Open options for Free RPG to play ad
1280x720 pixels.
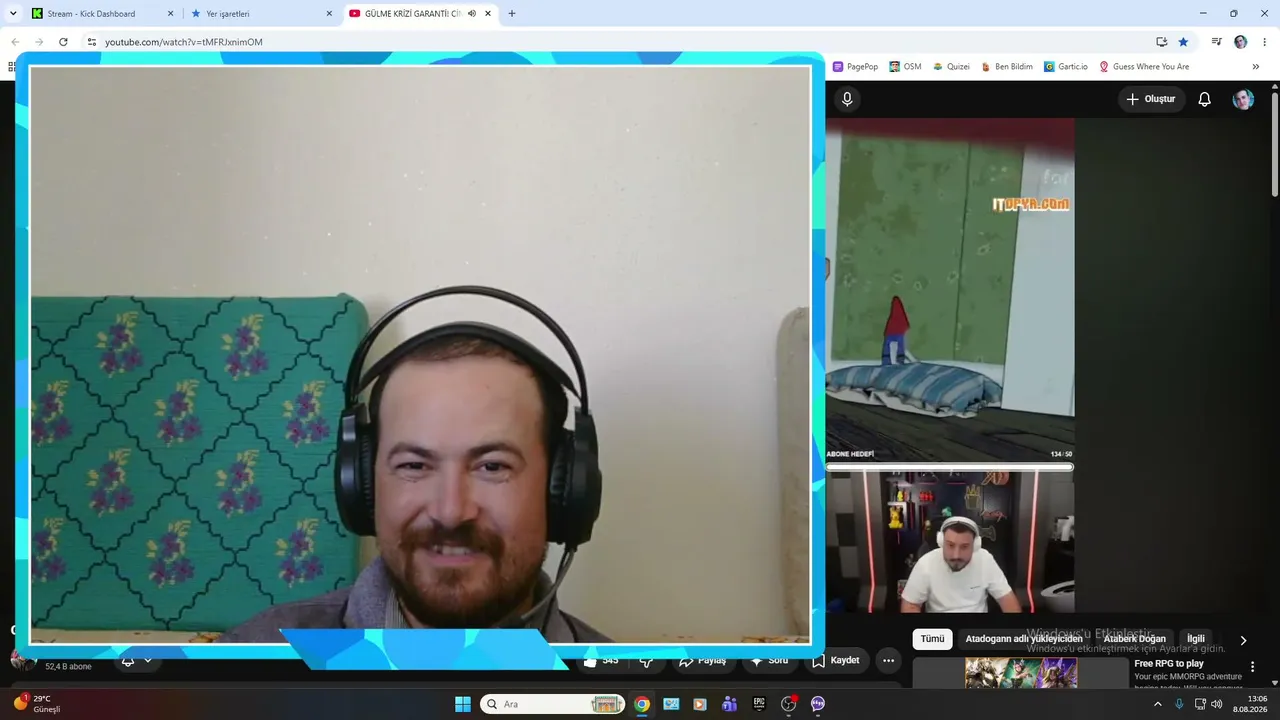coord(1252,667)
